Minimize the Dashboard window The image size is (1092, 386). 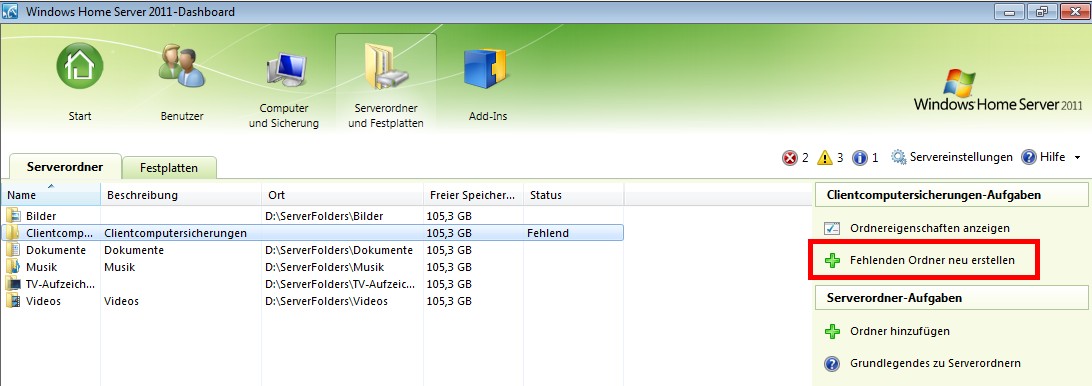[x=1008, y=12]
